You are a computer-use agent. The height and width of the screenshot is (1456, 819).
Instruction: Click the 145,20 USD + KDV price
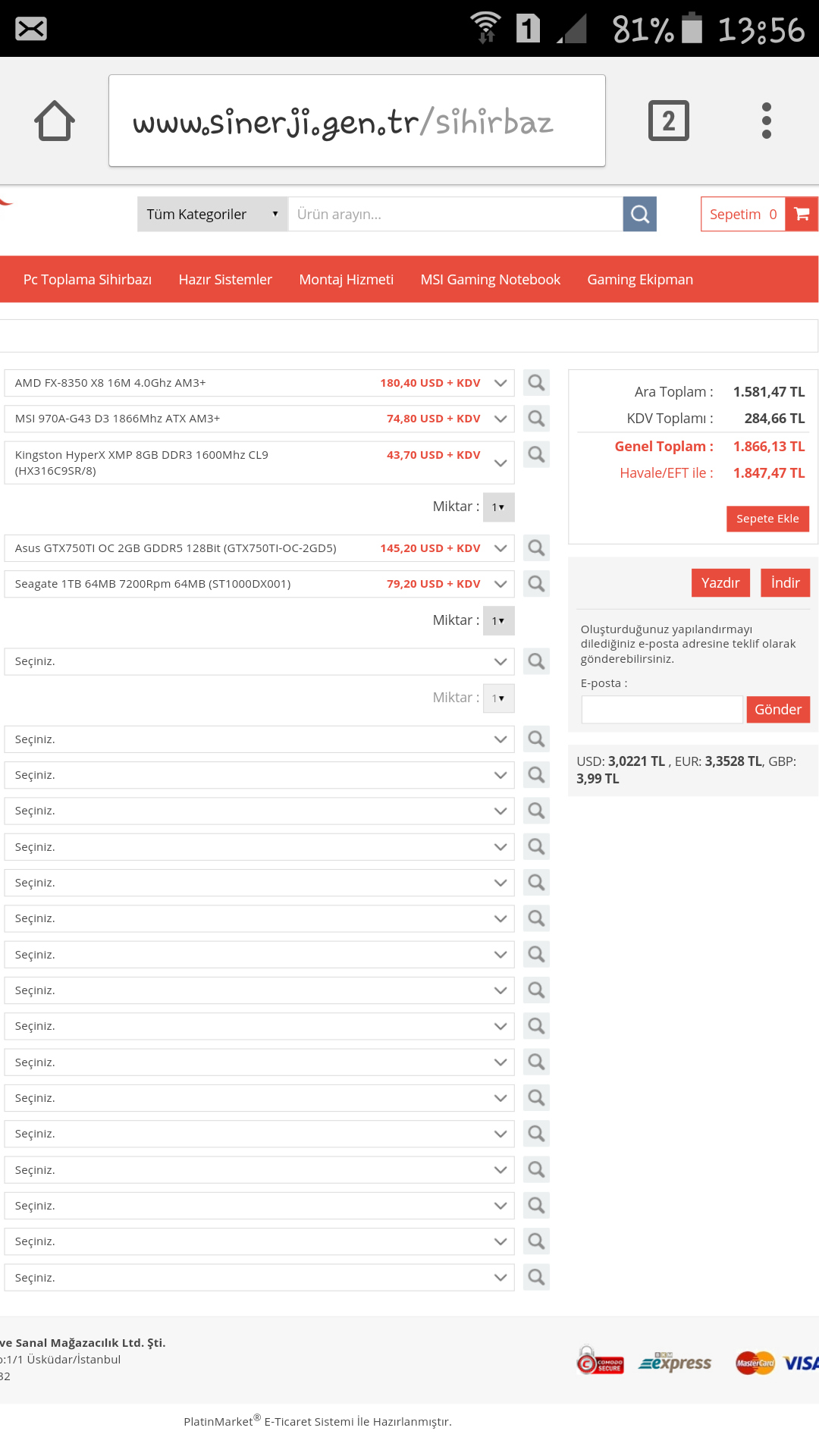pos(430,548)
